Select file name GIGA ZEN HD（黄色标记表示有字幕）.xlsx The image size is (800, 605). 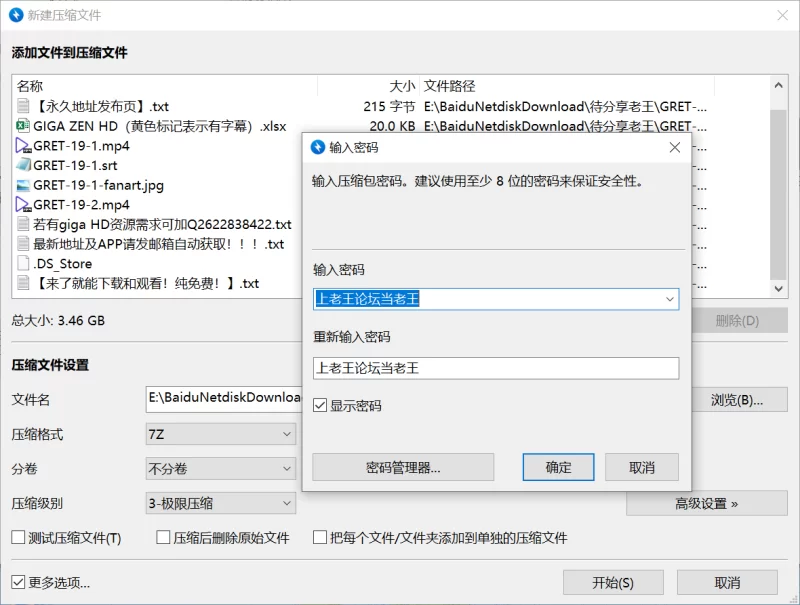[x=160, y=126]
